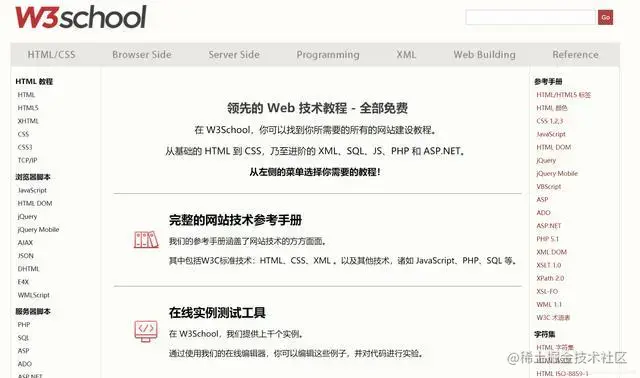
Task: Open ASP reference in right sidebar
Action: (542, 200)
